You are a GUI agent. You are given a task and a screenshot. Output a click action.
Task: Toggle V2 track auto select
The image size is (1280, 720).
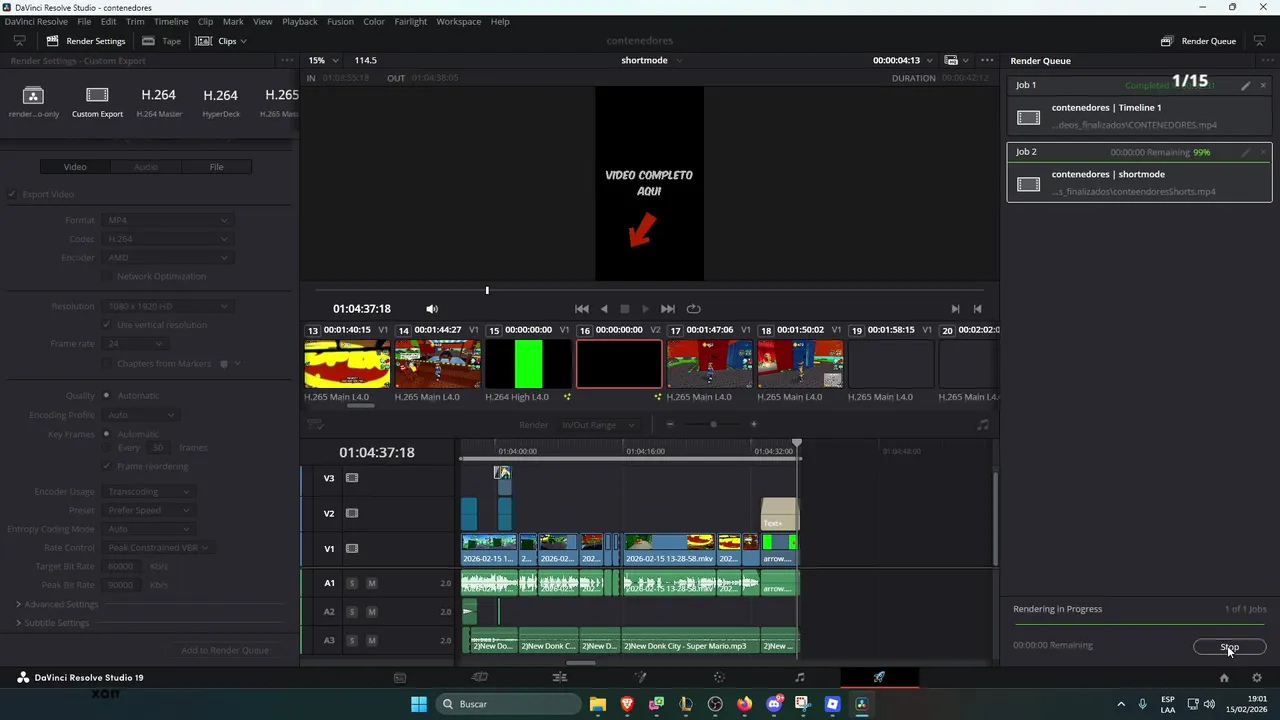pyautogui.click(x=352, y=513)
